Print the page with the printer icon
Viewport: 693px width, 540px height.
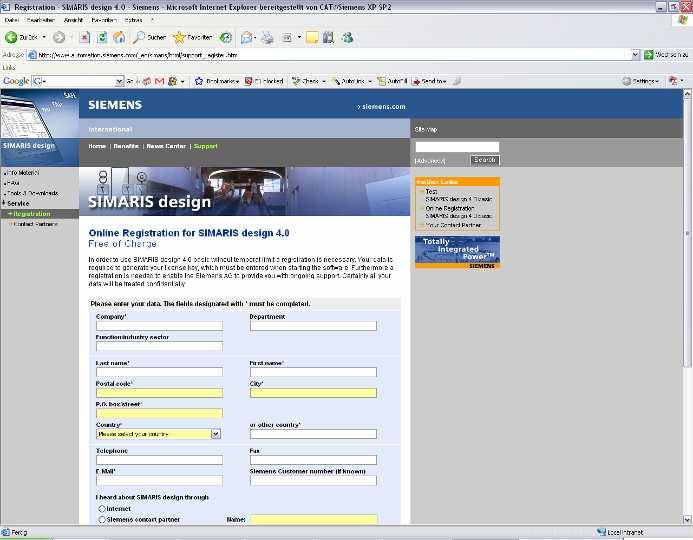pyautogui.click(x=267, y=38)
